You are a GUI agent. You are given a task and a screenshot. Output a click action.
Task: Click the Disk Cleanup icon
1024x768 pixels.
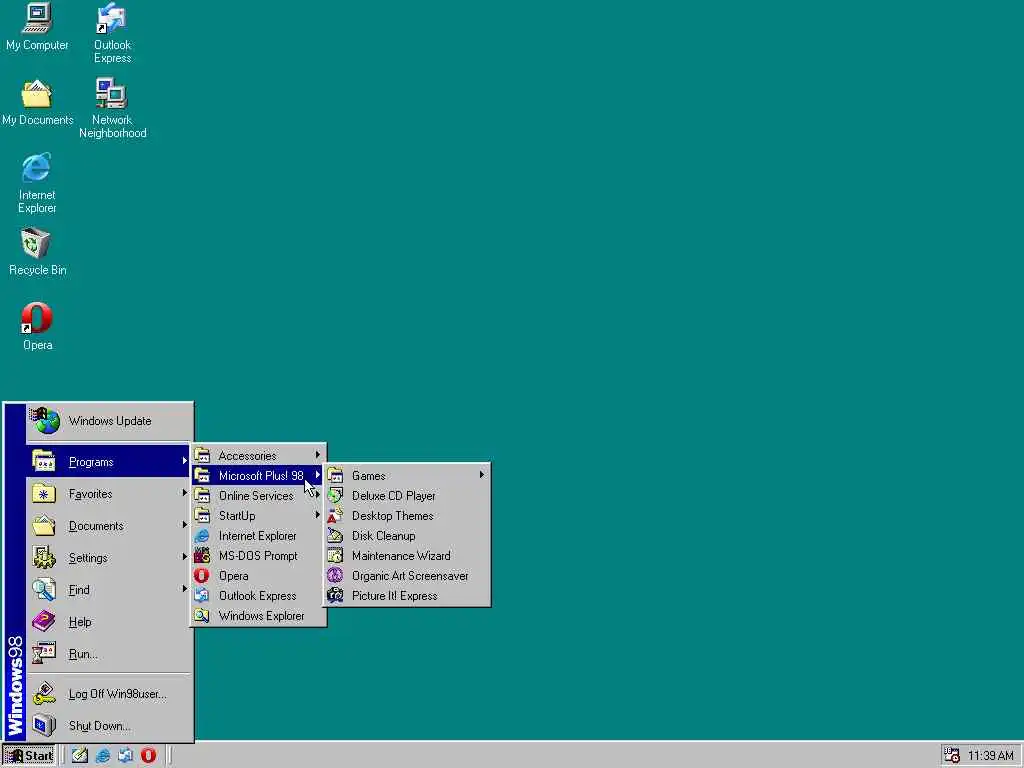point(335,536)
